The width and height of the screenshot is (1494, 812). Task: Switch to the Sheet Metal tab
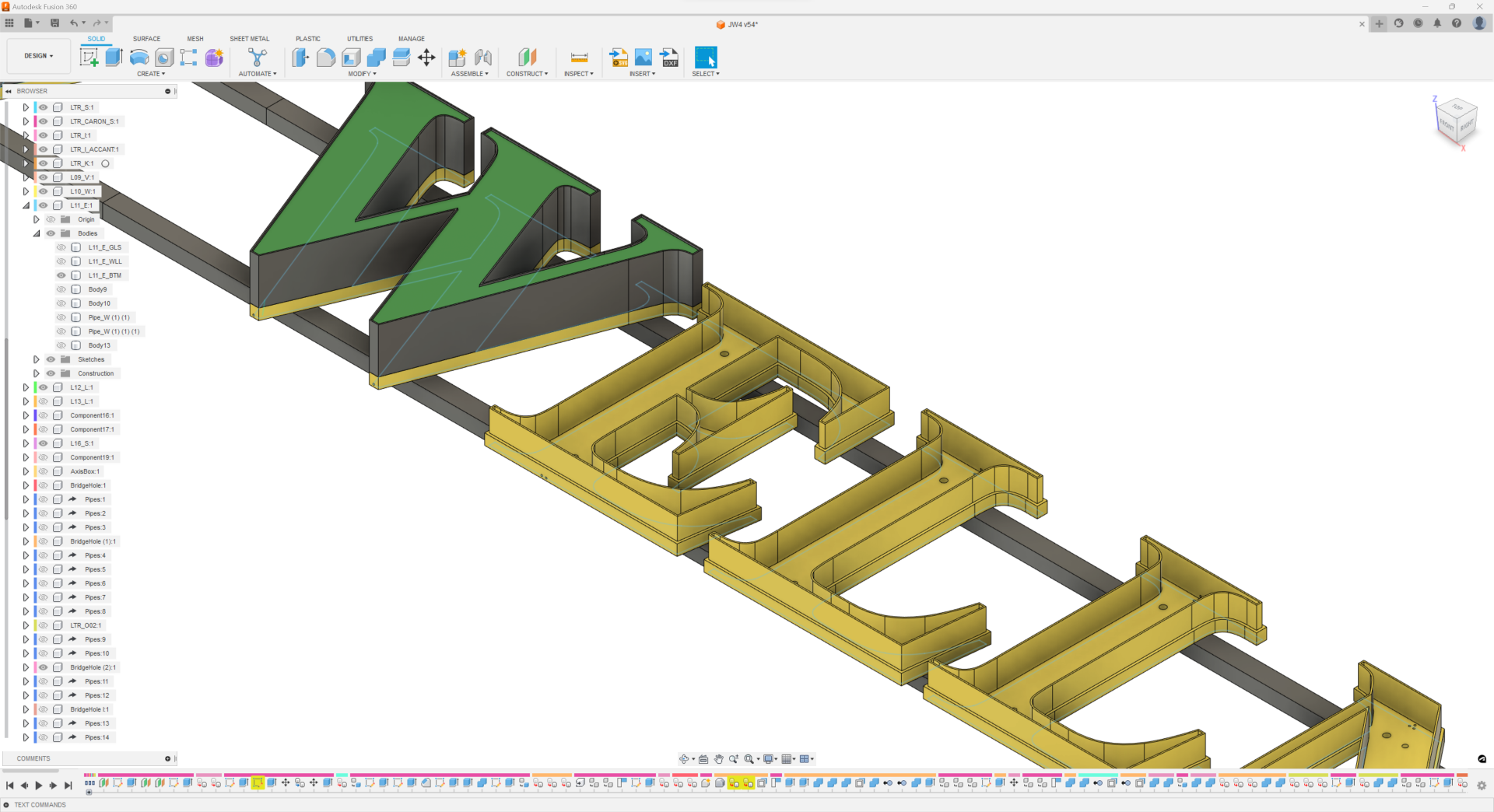(x=249, y=39)
